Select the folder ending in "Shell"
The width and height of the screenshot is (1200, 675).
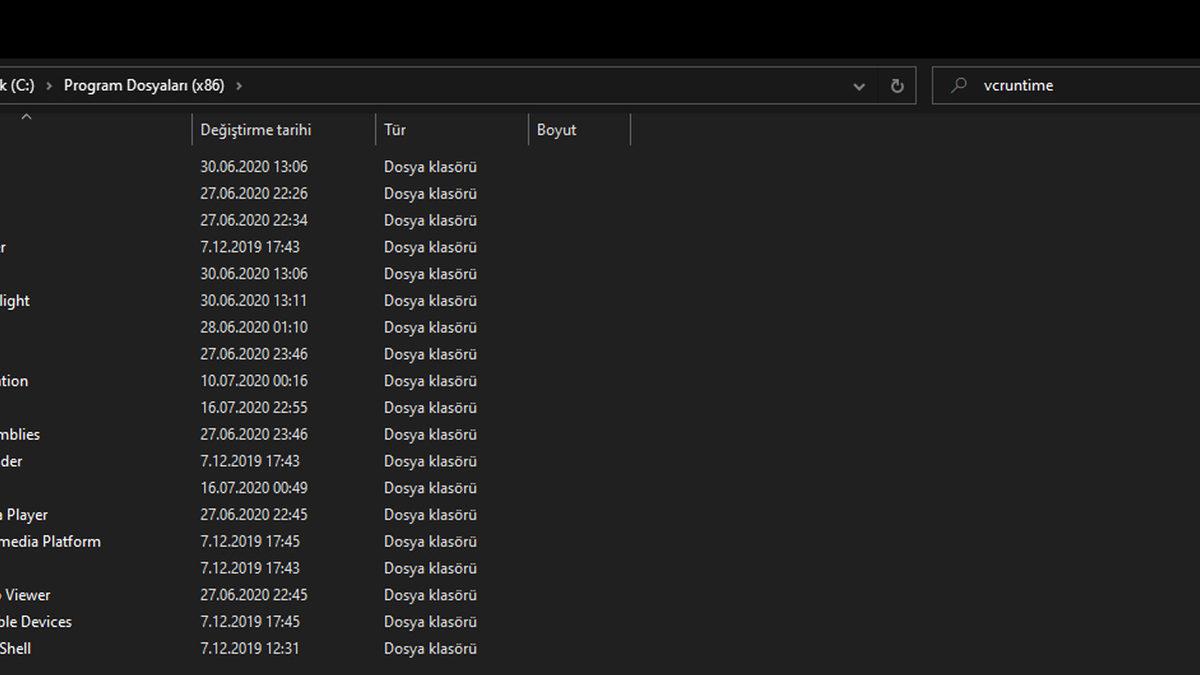tap(16, 649)
